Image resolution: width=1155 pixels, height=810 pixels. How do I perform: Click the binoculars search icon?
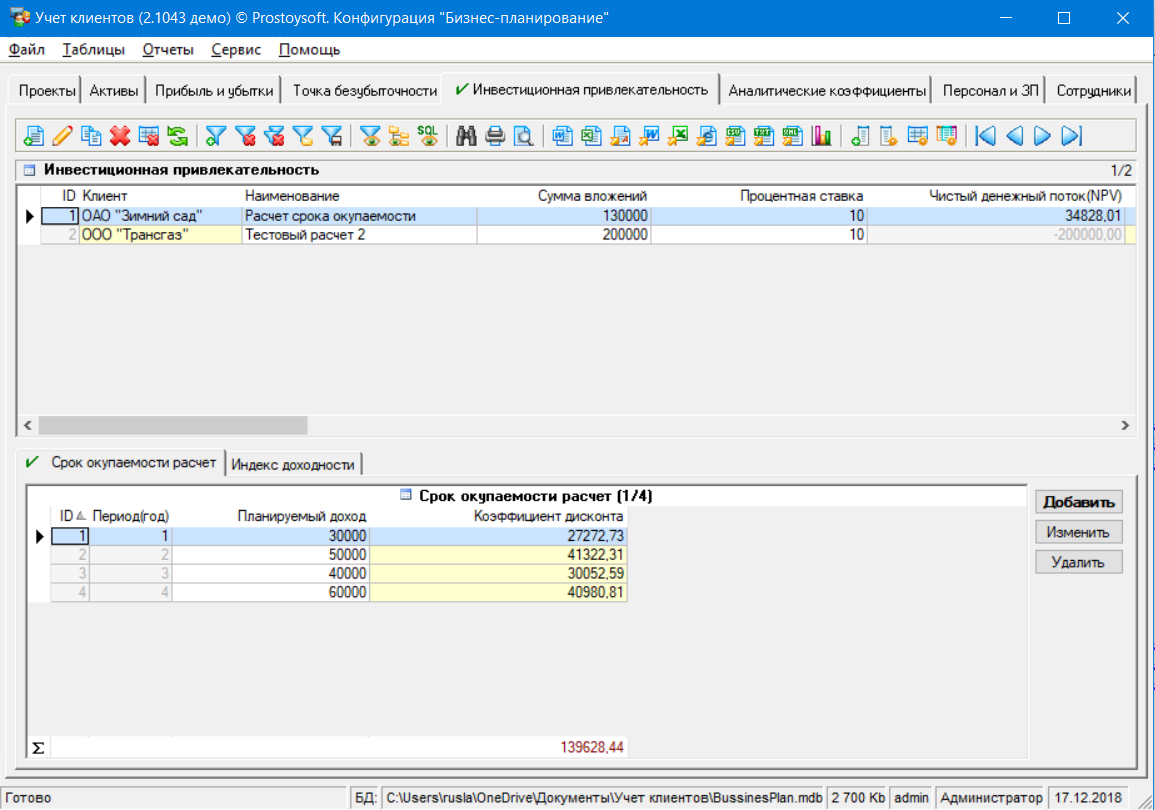coord(466,136)
